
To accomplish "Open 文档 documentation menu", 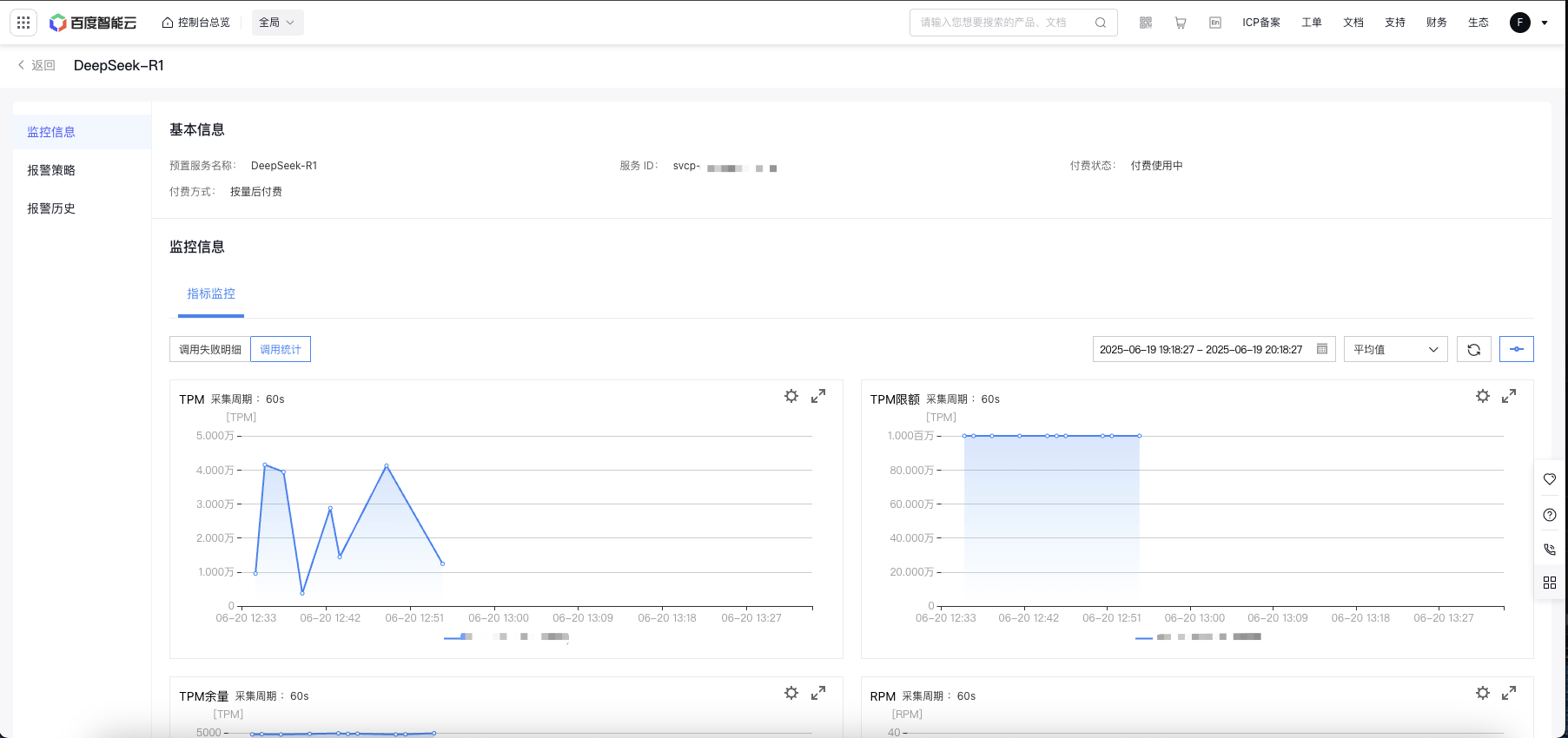I will coord(1353,23).
